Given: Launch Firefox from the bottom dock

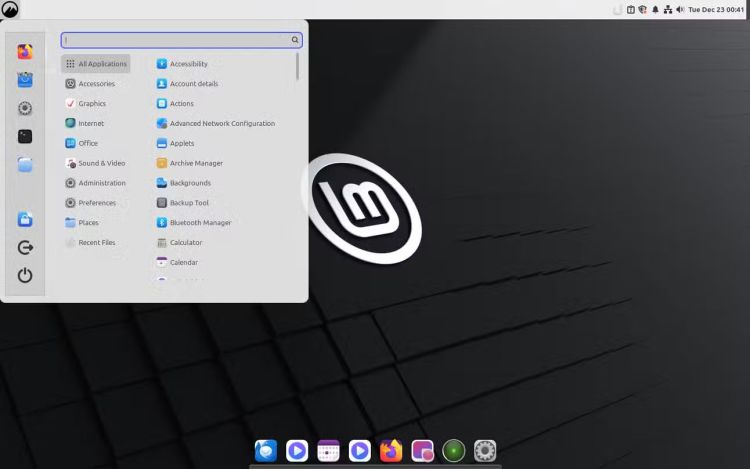Looking at the screenshot, I should [x=391, y=451].
